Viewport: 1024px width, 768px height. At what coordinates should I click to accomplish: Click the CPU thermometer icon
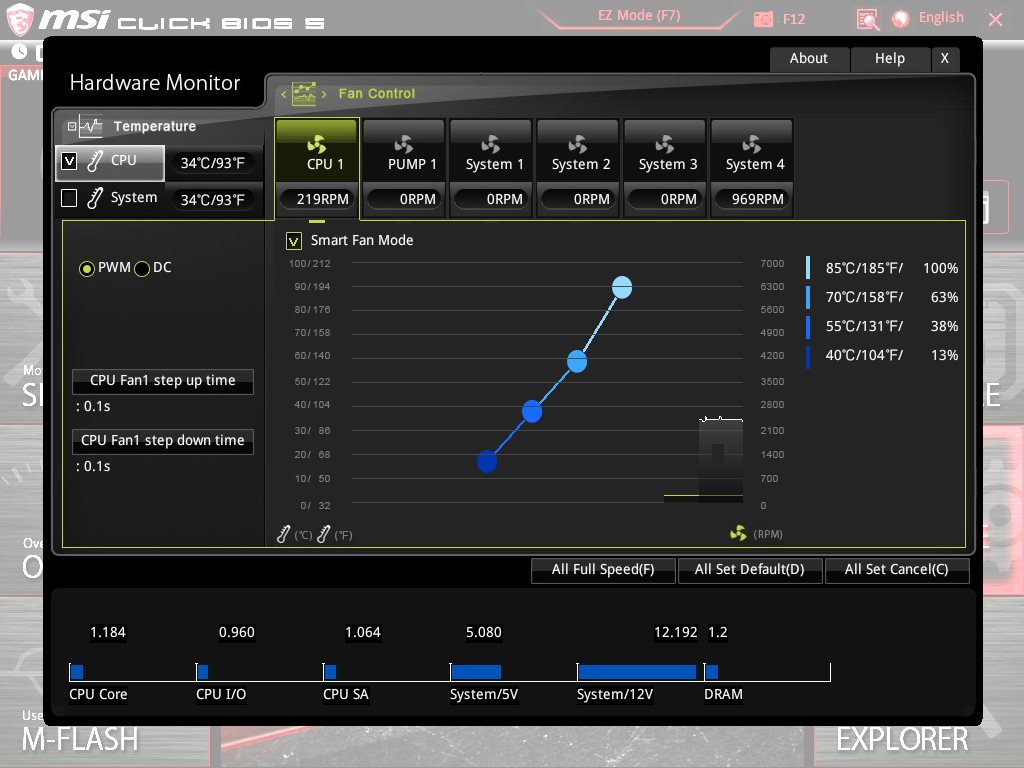click(x=95, y=161)
